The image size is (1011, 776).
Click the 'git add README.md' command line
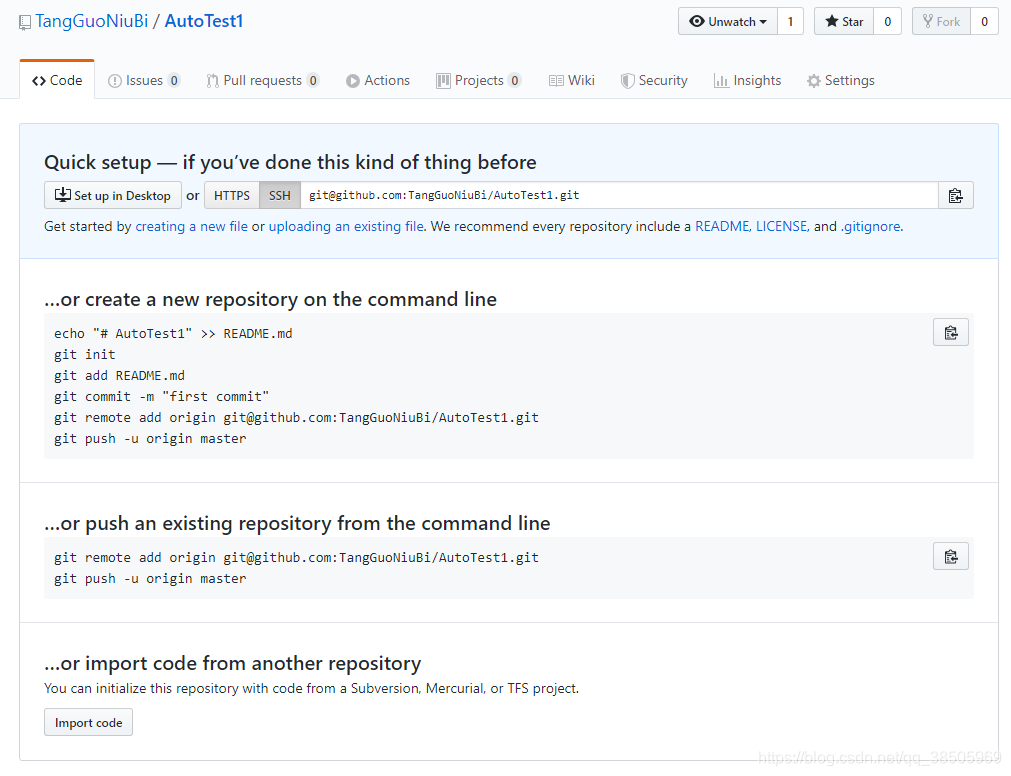119,376
